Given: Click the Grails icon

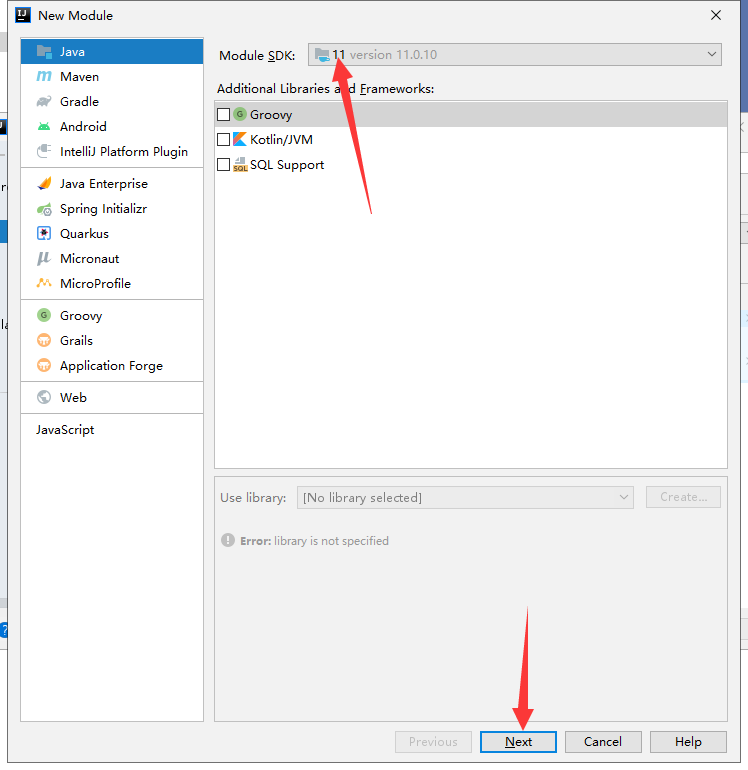Looking at the screenshot, I should pos(44,340).
